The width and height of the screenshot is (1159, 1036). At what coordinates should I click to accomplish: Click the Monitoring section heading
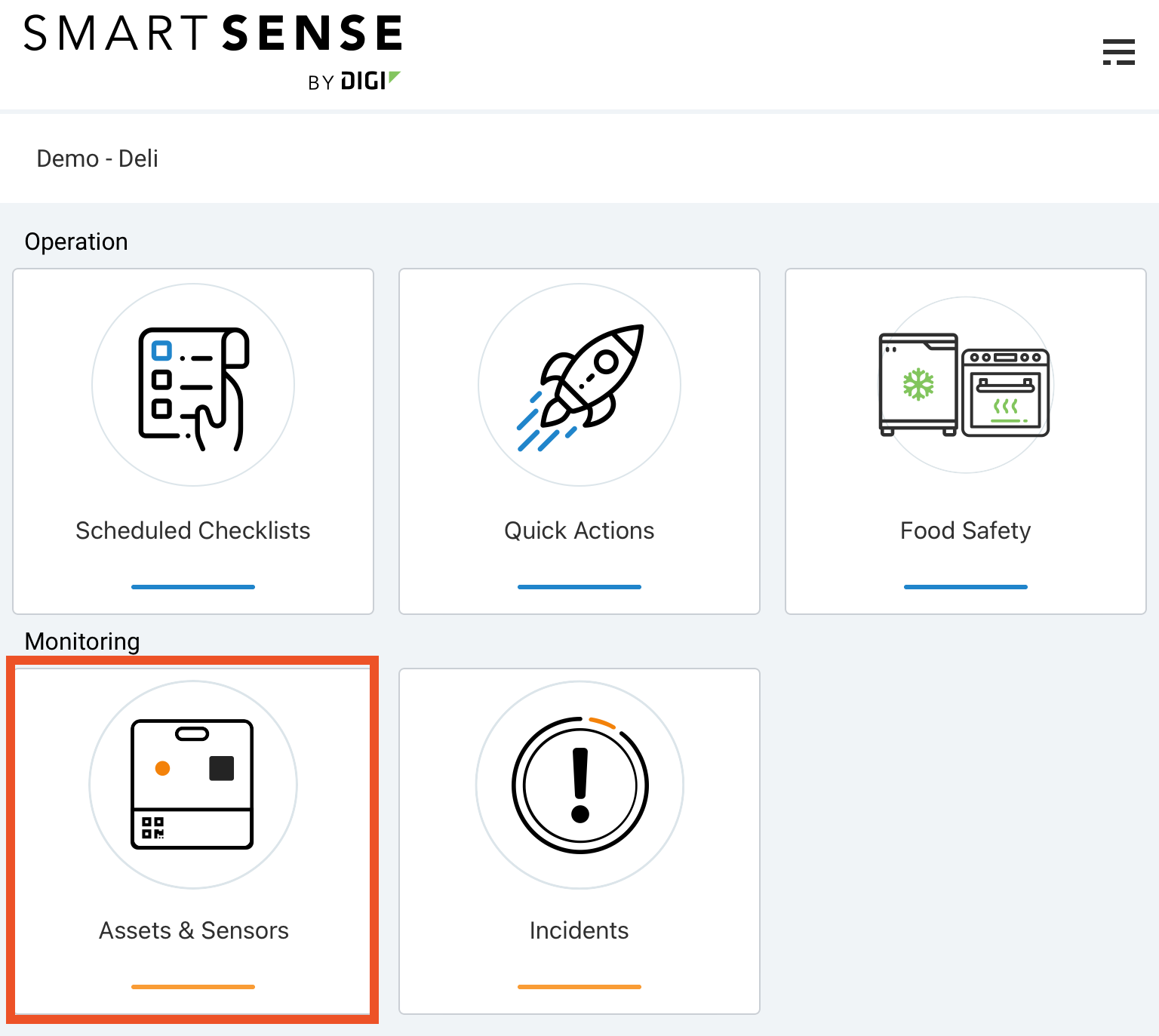(81, 641)
